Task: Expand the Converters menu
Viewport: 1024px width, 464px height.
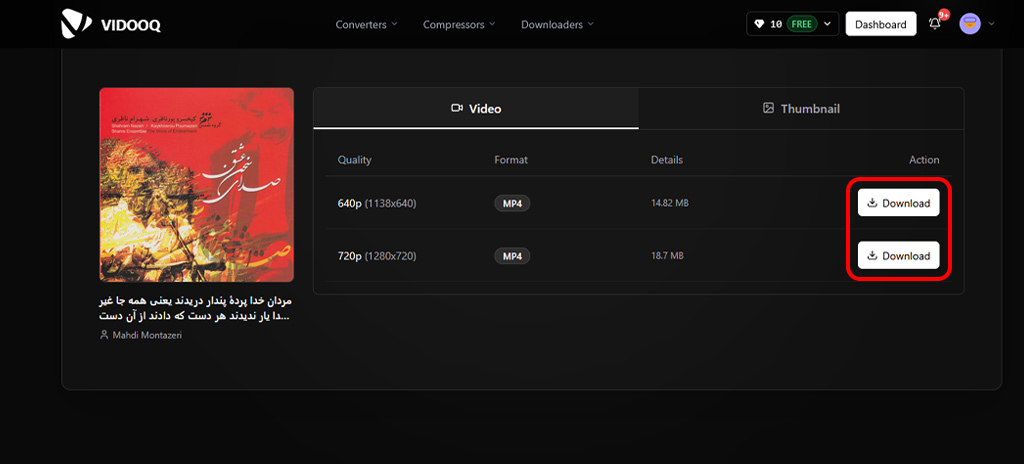Action: (366, 24)
